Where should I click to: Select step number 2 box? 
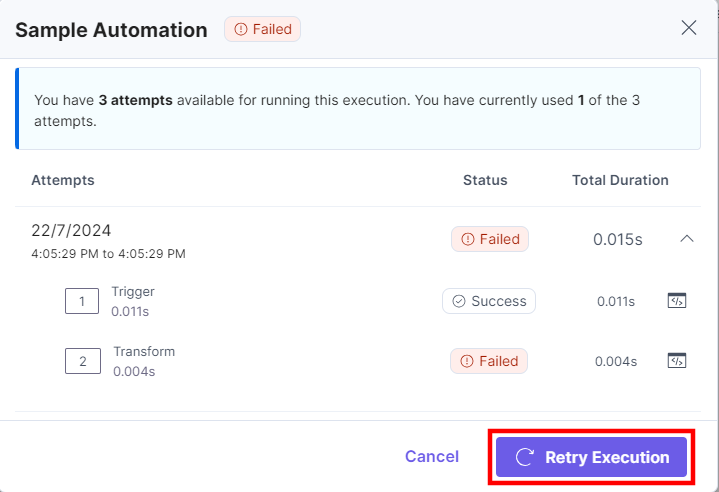click(82, 361)
